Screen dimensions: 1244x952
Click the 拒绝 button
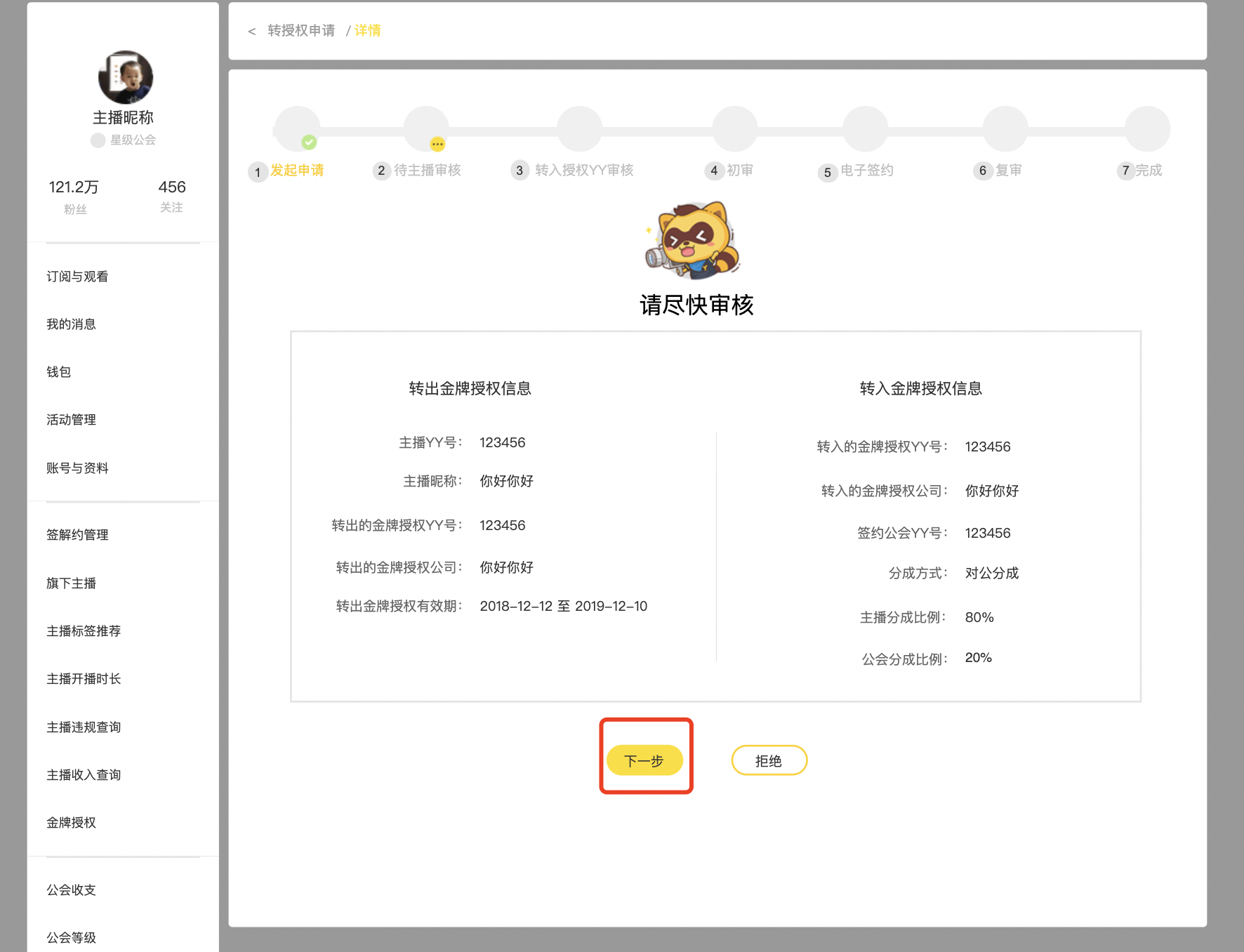pos(769,760)
